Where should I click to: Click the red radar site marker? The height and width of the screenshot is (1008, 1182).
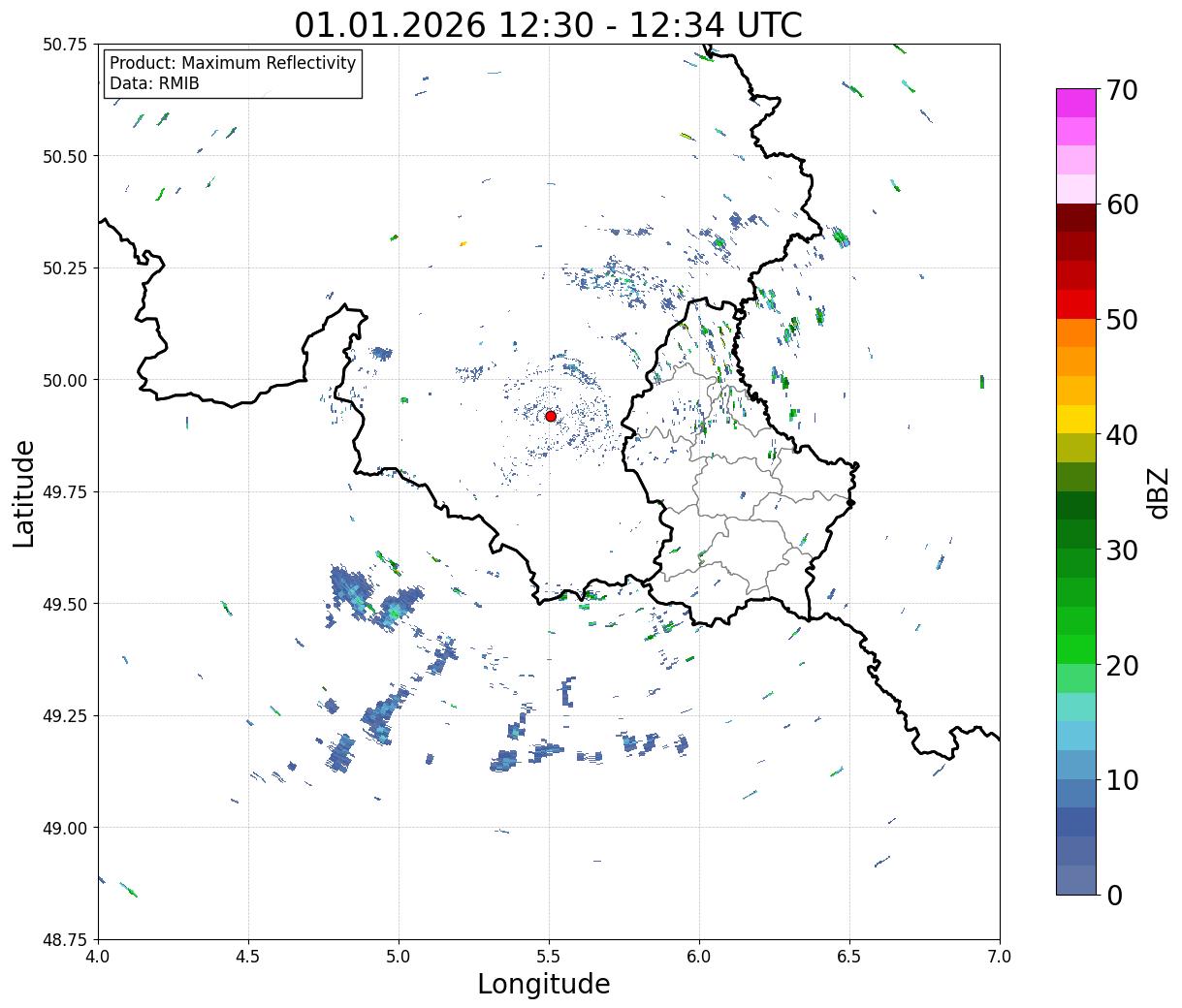point(550,416)
